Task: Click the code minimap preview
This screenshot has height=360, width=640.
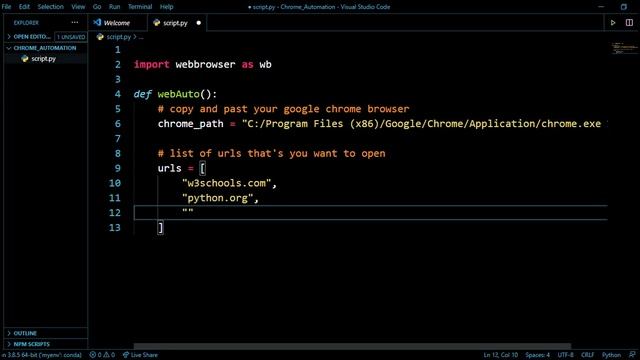Action: tap(624, 48)
